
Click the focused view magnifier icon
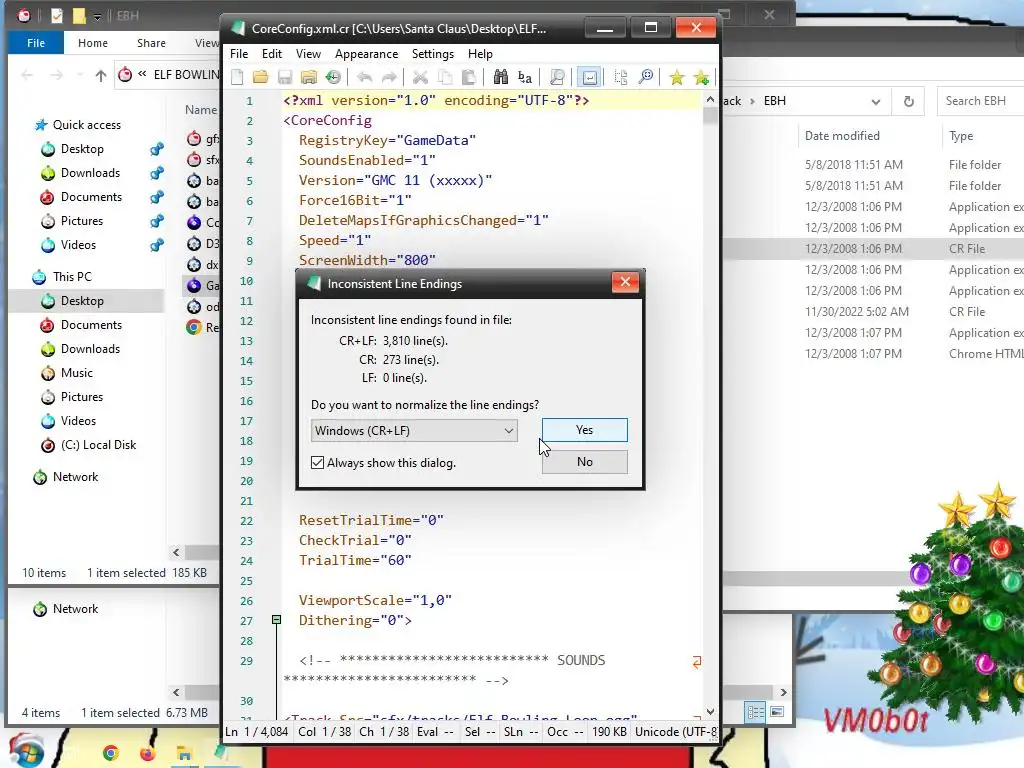(646, 78)
